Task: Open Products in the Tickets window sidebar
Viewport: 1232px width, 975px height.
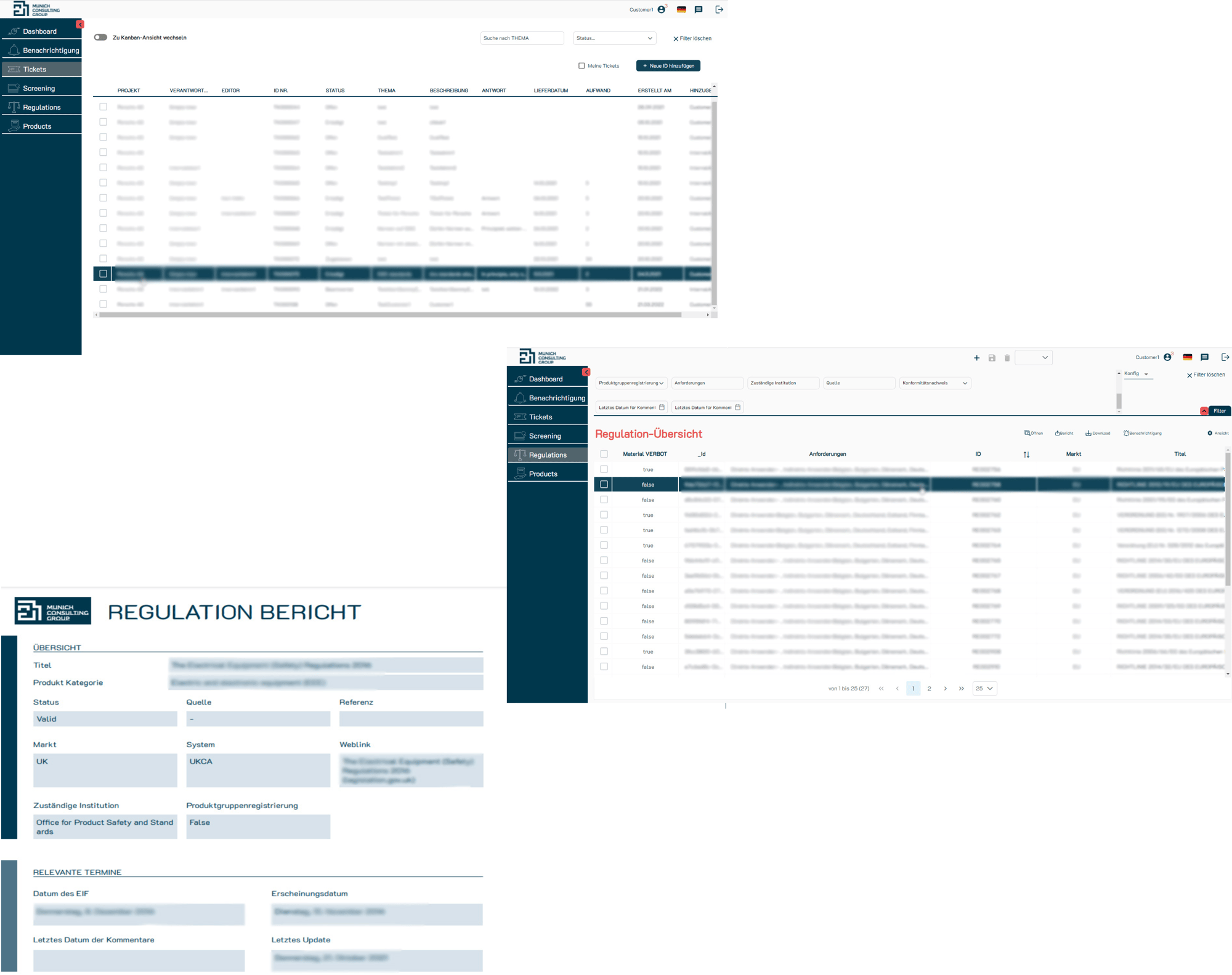Action: pyautogui.click(x=41, y=126)
